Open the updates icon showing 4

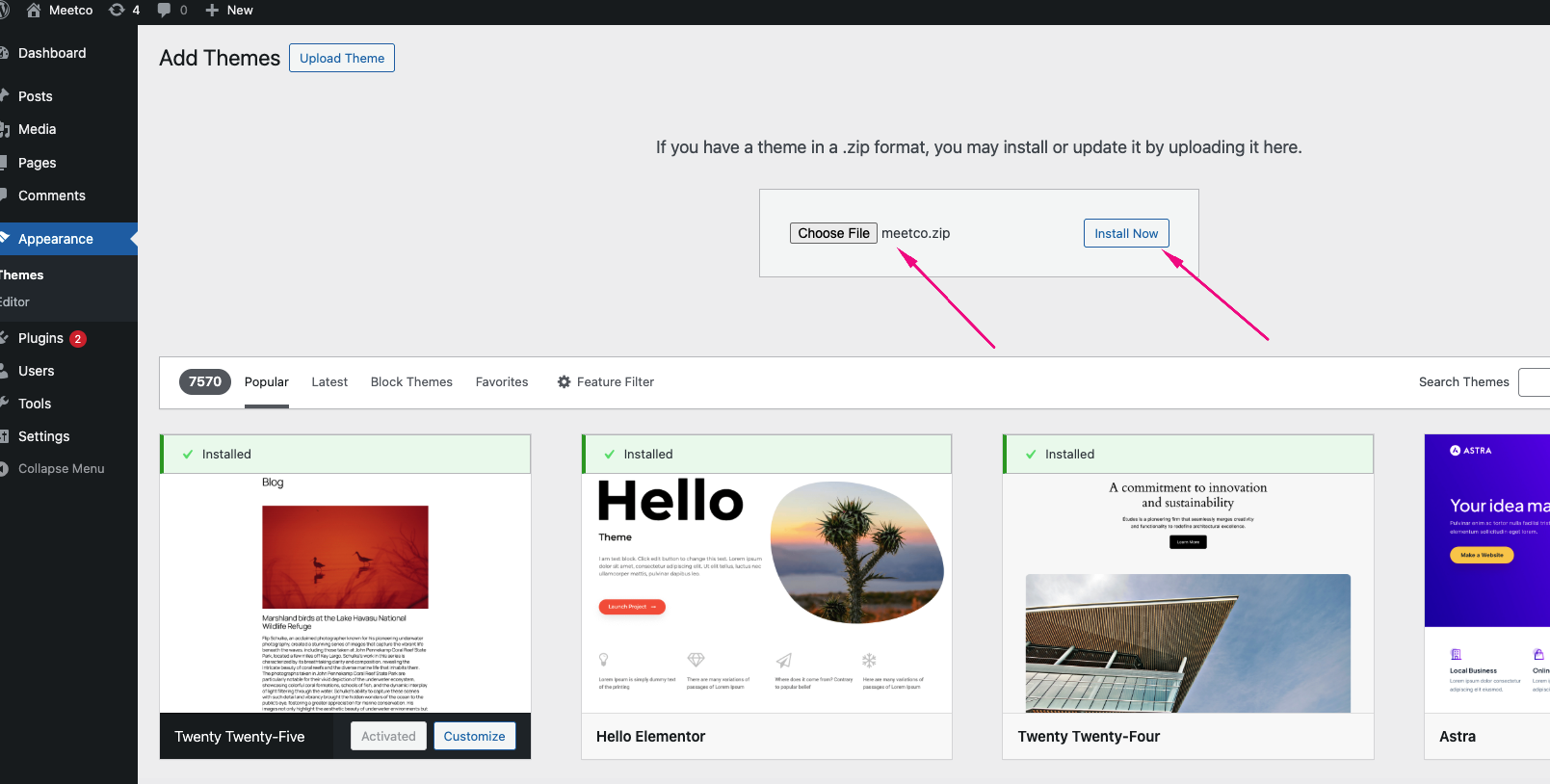[117, 11]
